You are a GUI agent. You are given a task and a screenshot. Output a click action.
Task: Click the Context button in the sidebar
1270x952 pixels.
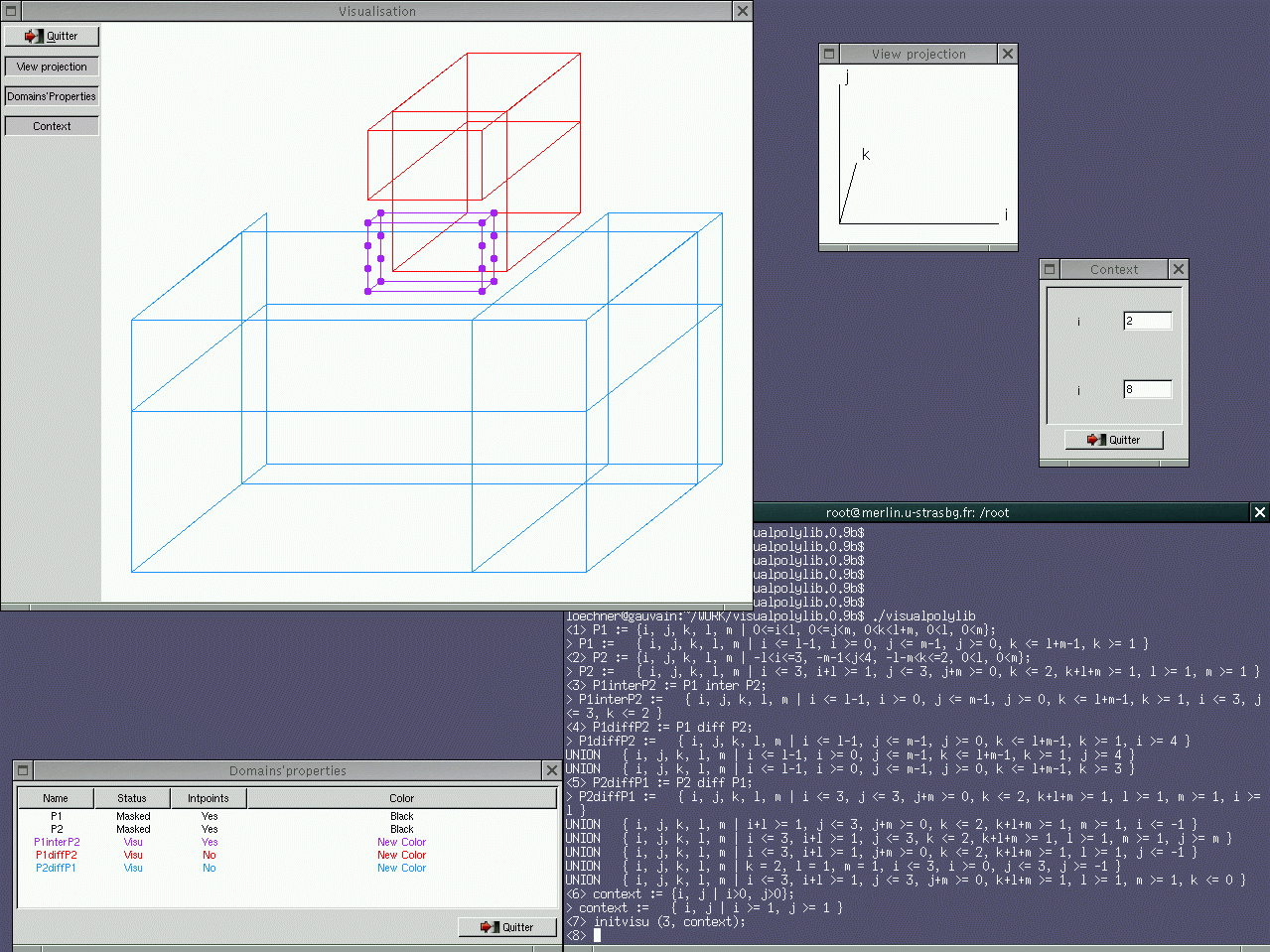52,126
